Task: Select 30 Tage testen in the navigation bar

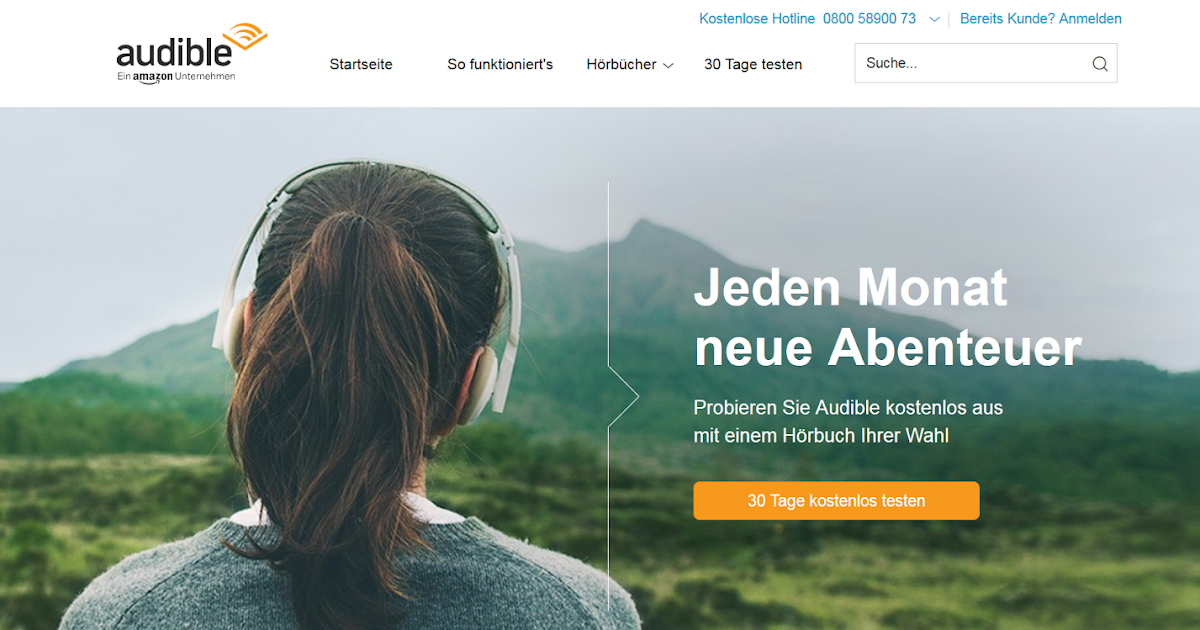Action: tap(753, 64)
